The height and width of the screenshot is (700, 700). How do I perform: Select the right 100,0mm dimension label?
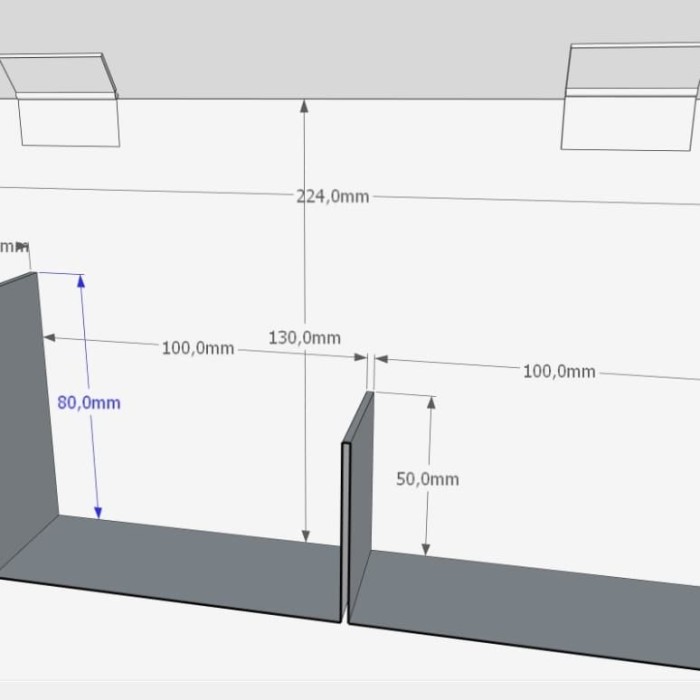pos(559,371)
